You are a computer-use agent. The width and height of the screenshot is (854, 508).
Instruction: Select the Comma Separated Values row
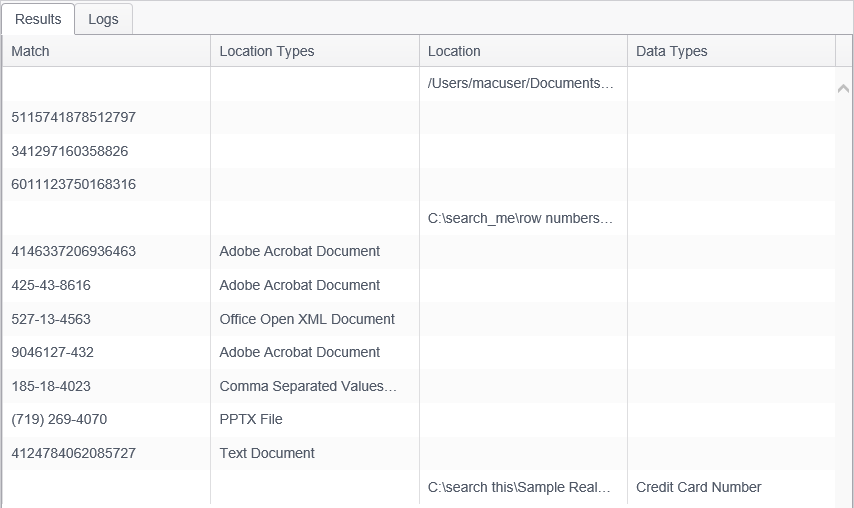(x=308, y=386)
